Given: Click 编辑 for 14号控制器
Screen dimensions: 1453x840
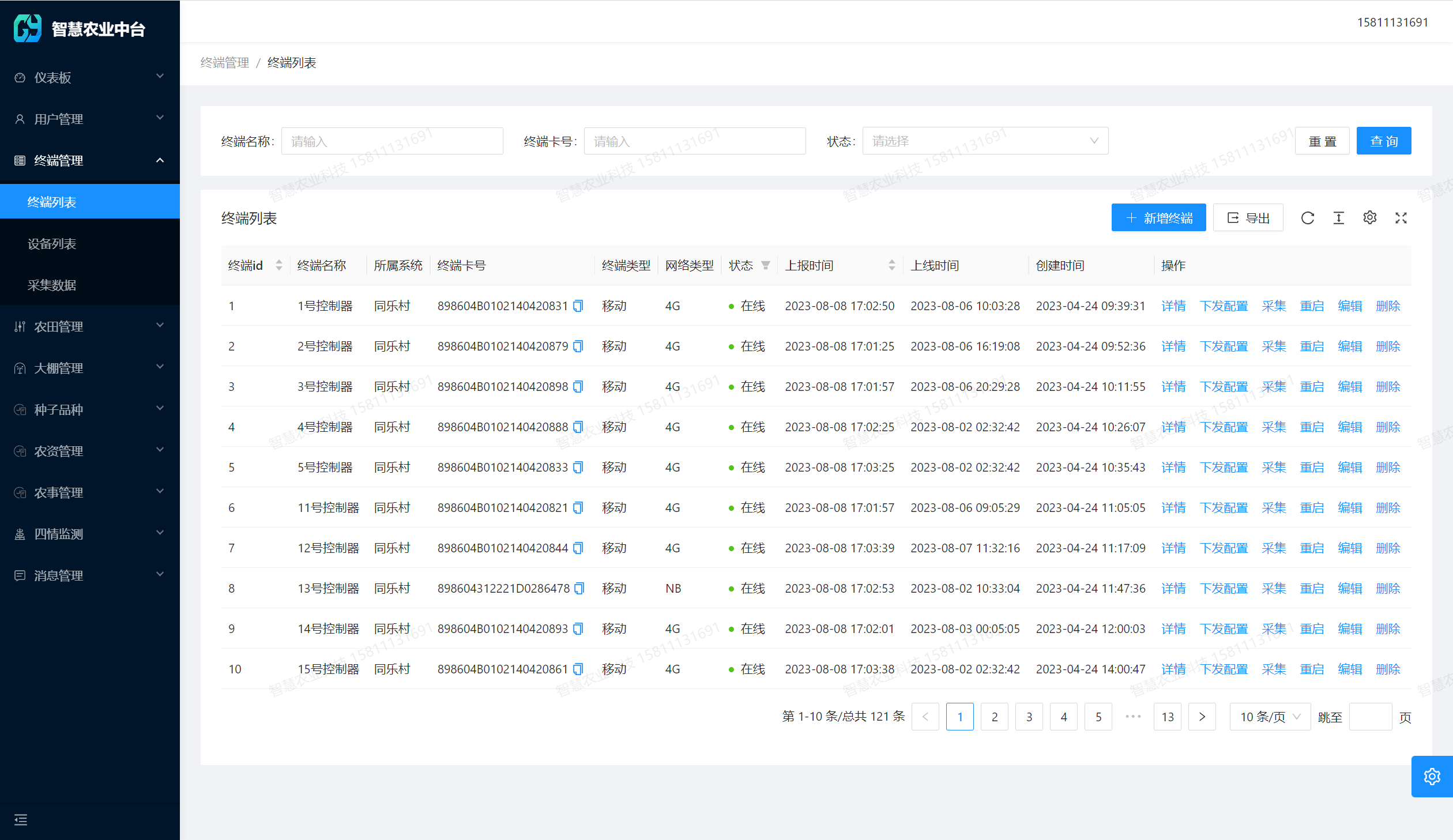Looking at the screenshot, I should point(1350,628).
